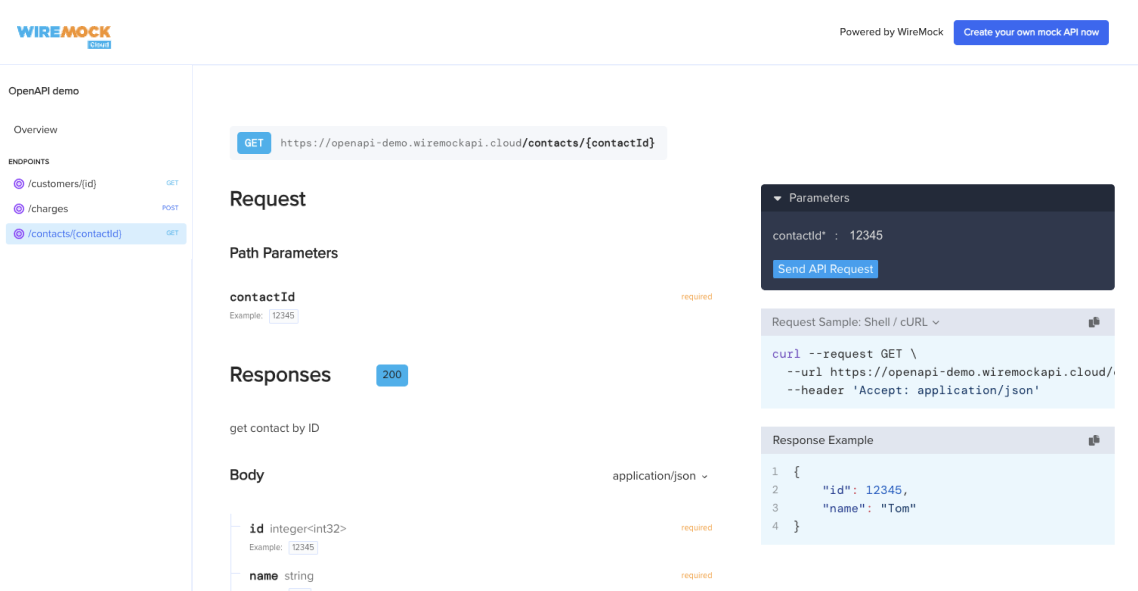Click the contactId path parameter name
Screen dimensions: 1138x591
(x=262, y=297)
